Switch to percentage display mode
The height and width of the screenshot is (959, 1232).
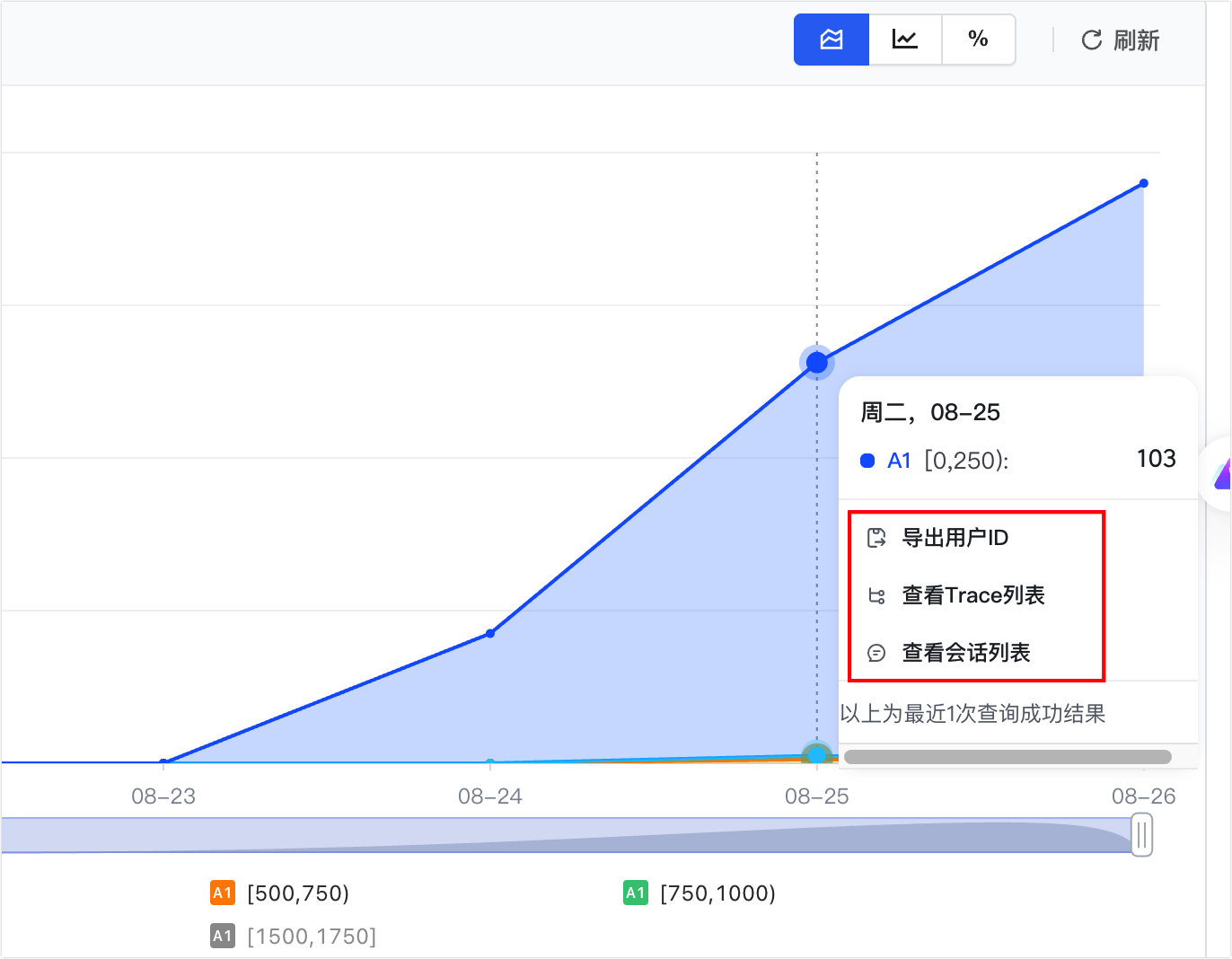tap(979, 40)
